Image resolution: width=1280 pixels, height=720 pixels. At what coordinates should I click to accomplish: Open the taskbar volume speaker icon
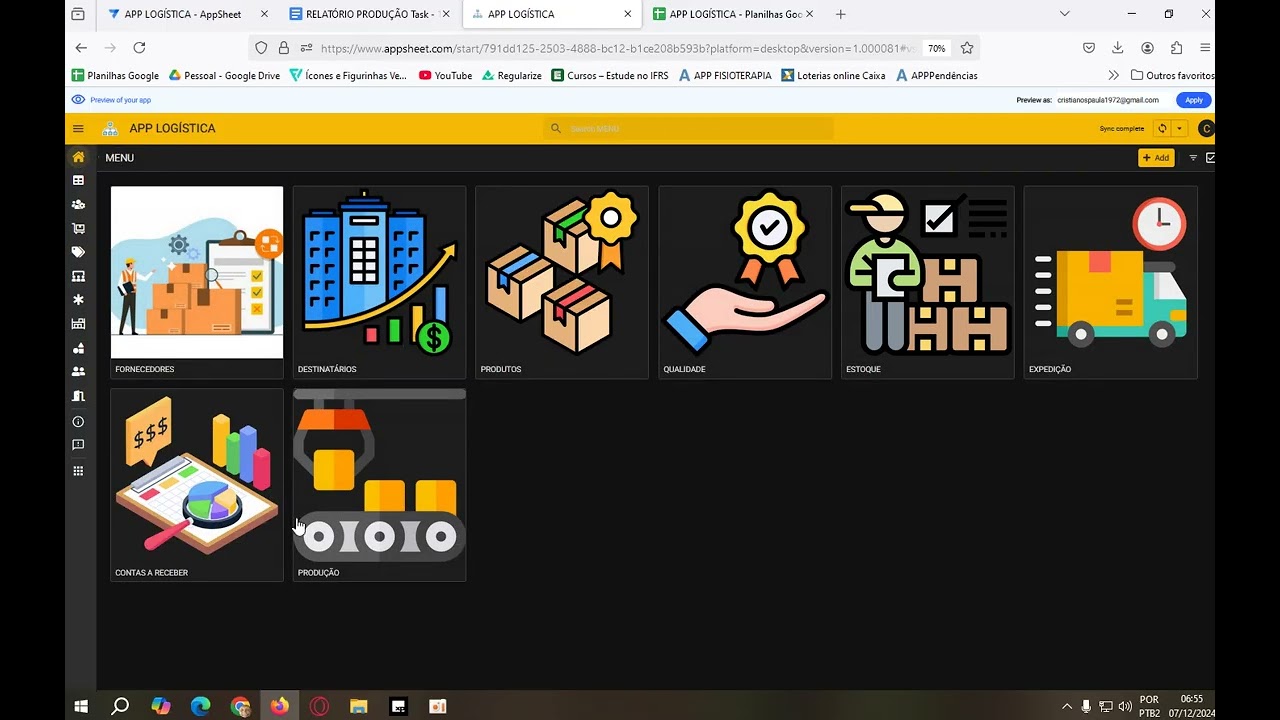click(1125, 706)
